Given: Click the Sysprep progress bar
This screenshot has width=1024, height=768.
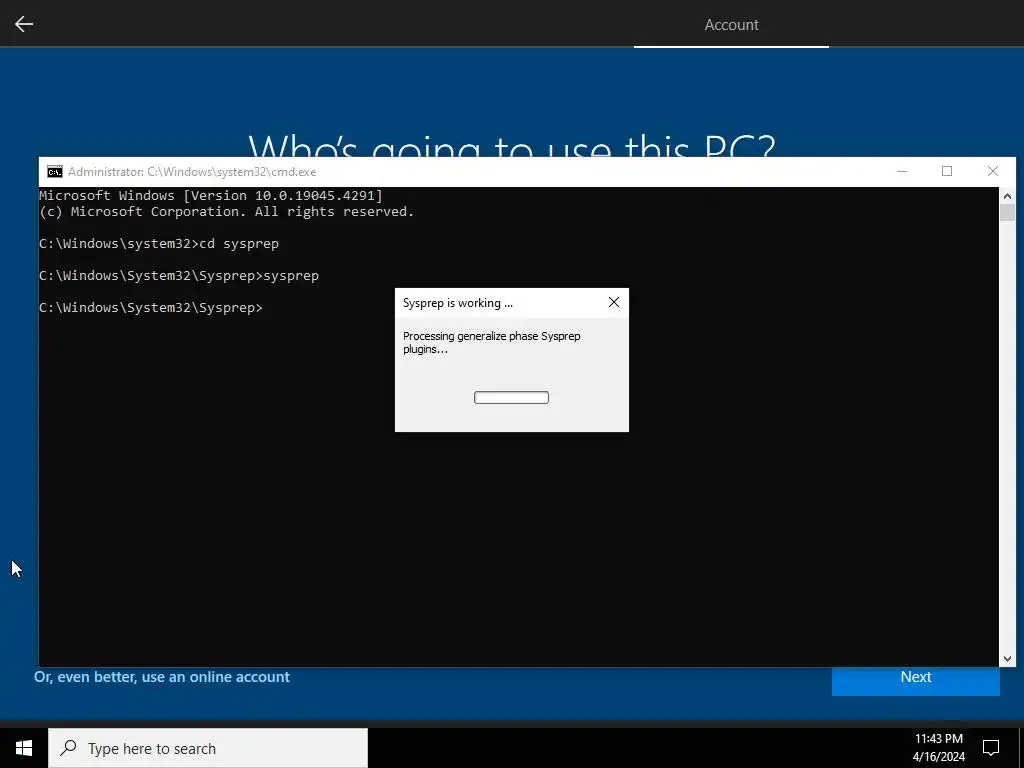Looking at the screenshot, I should pyautogui.click(x=511, y=398).
